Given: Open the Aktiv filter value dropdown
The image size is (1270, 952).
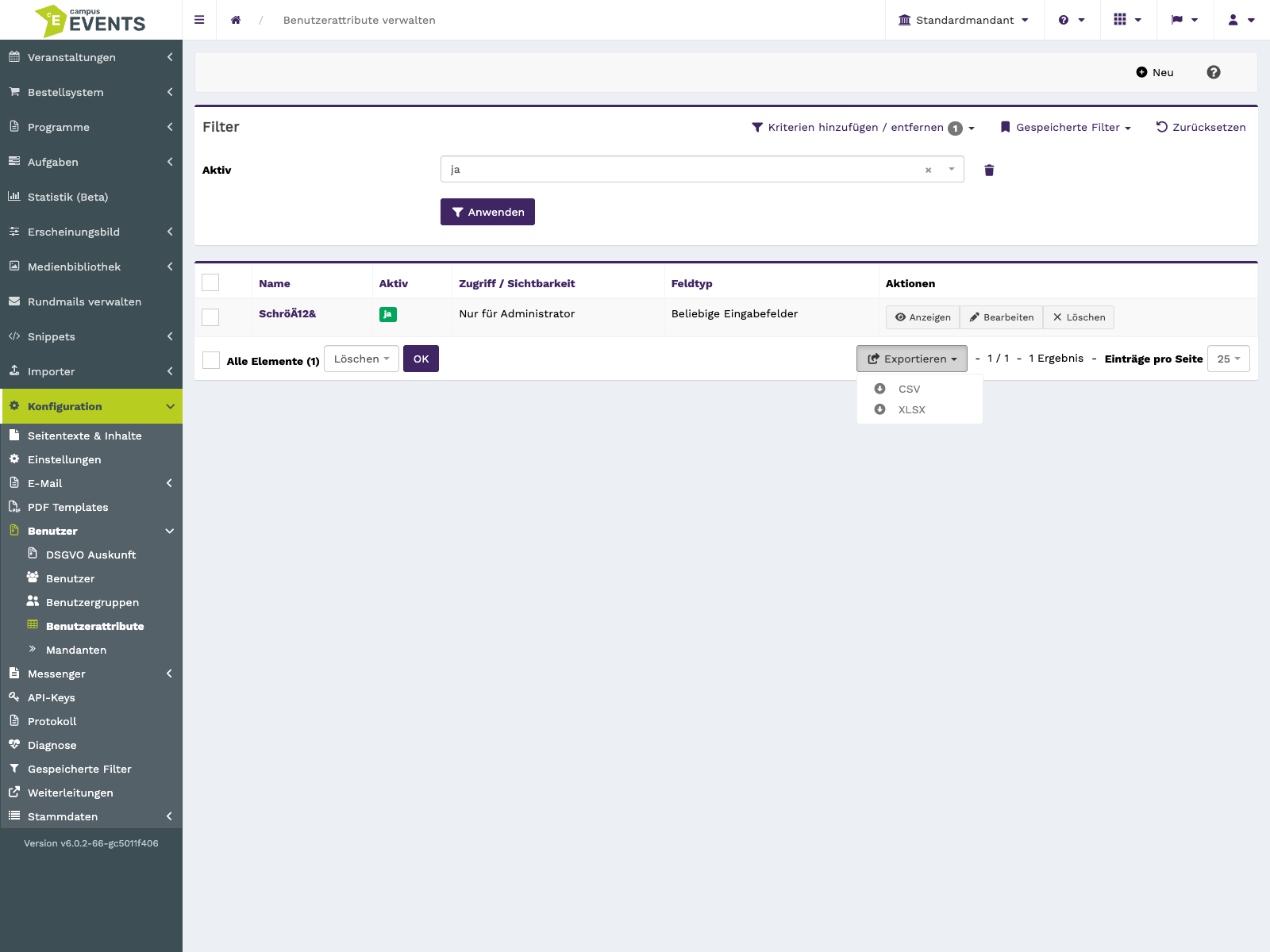Looking at the screenshot, I should pos(702,169).
